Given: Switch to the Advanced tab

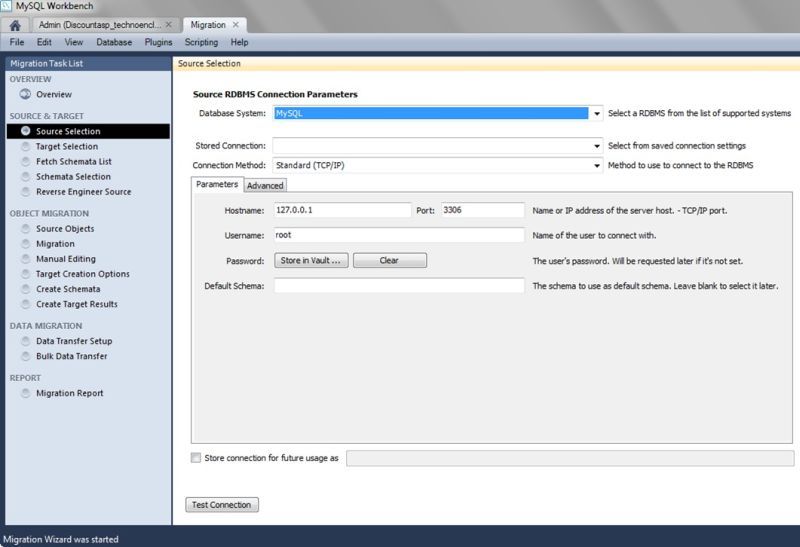Looking at the screenshot, I should pos(265,186).
